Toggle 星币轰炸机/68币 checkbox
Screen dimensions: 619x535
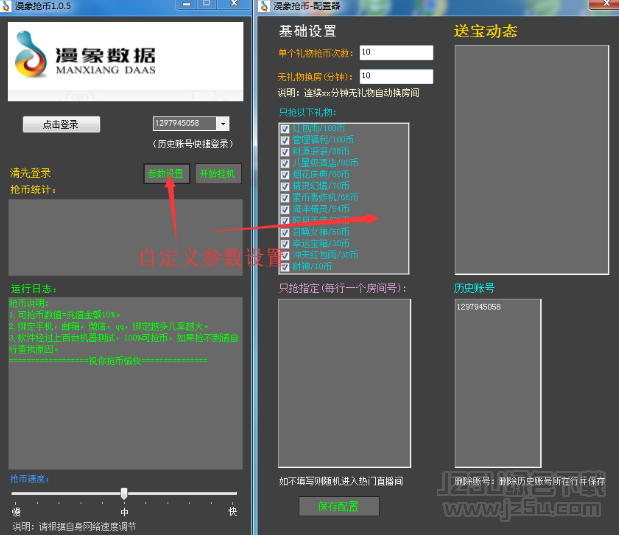coord(285,198)
